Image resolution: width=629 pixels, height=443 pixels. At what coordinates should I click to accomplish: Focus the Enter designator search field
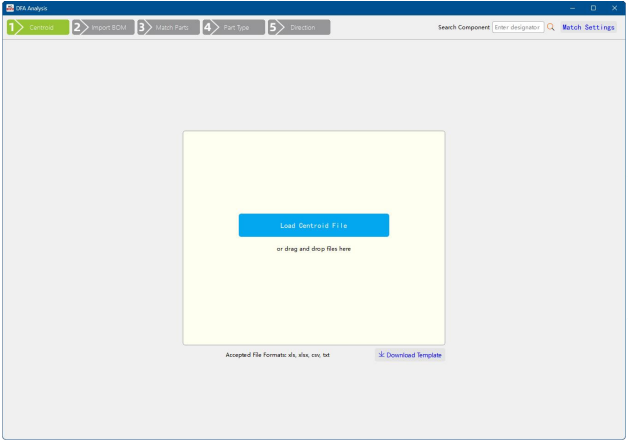point(518,27)
